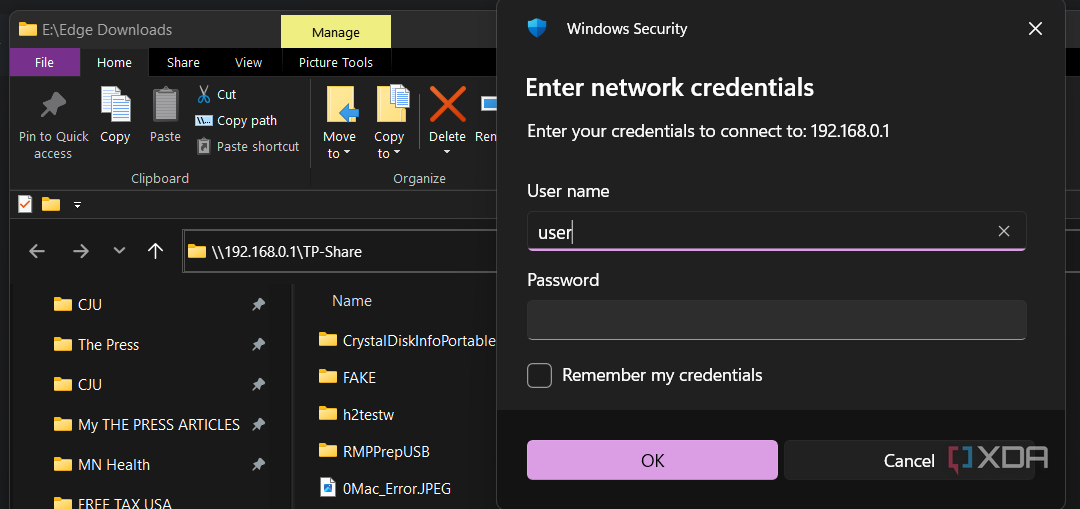
Task: Switch to the Share ribbon tab
Action: point(183,63)
